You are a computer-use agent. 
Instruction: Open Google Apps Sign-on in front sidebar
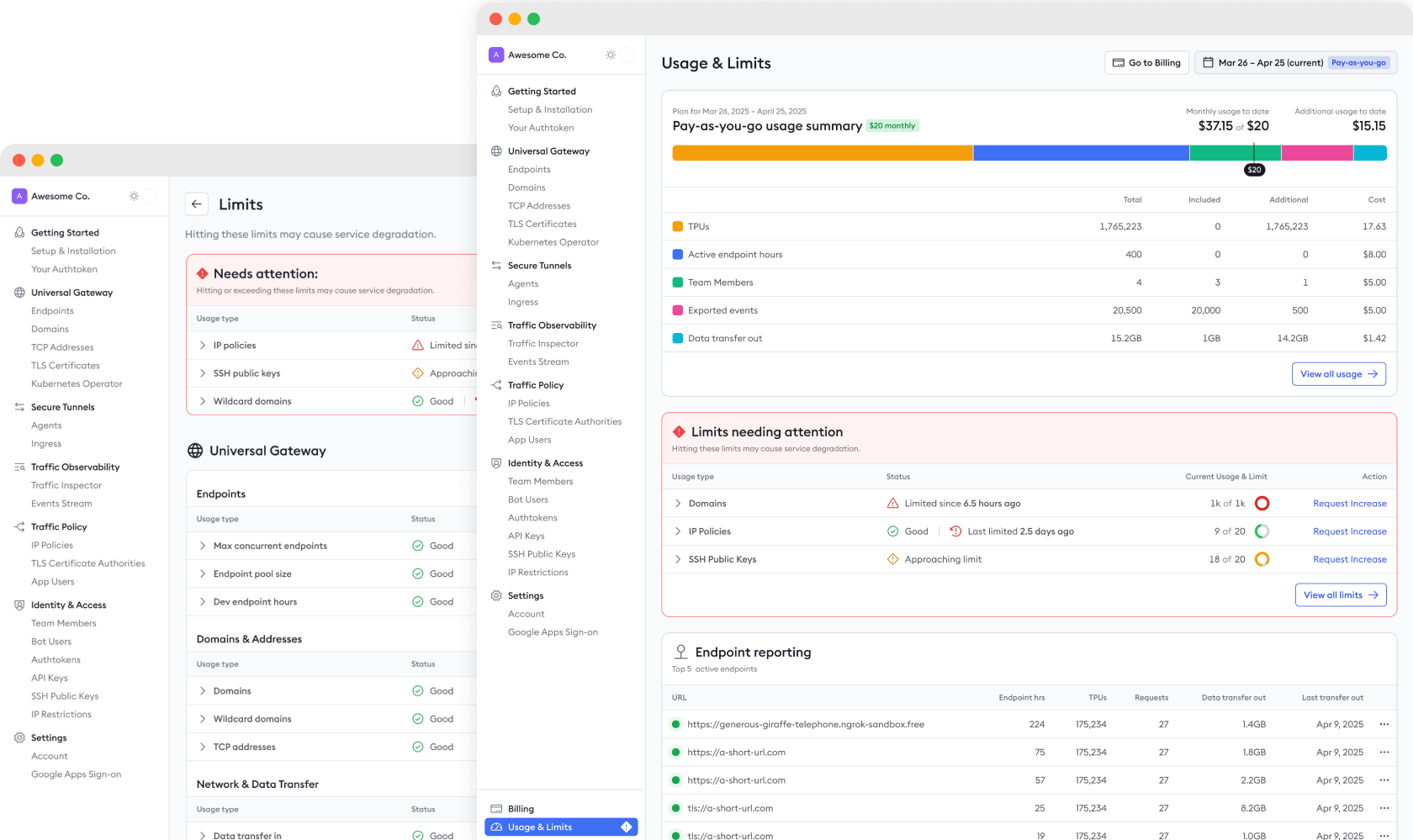tap(553, 632)
